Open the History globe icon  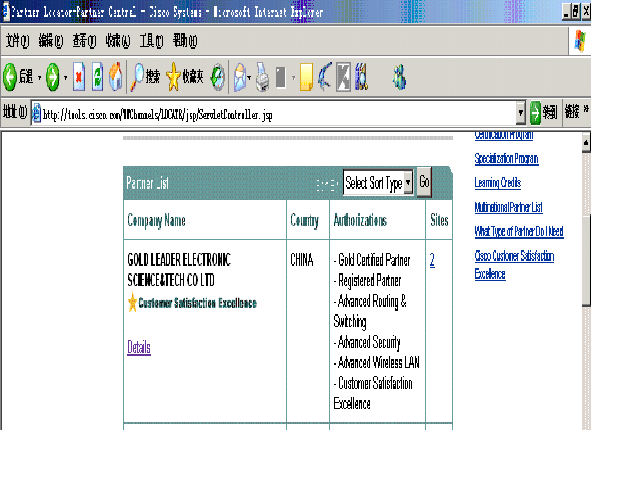click(x=218, y=77)
